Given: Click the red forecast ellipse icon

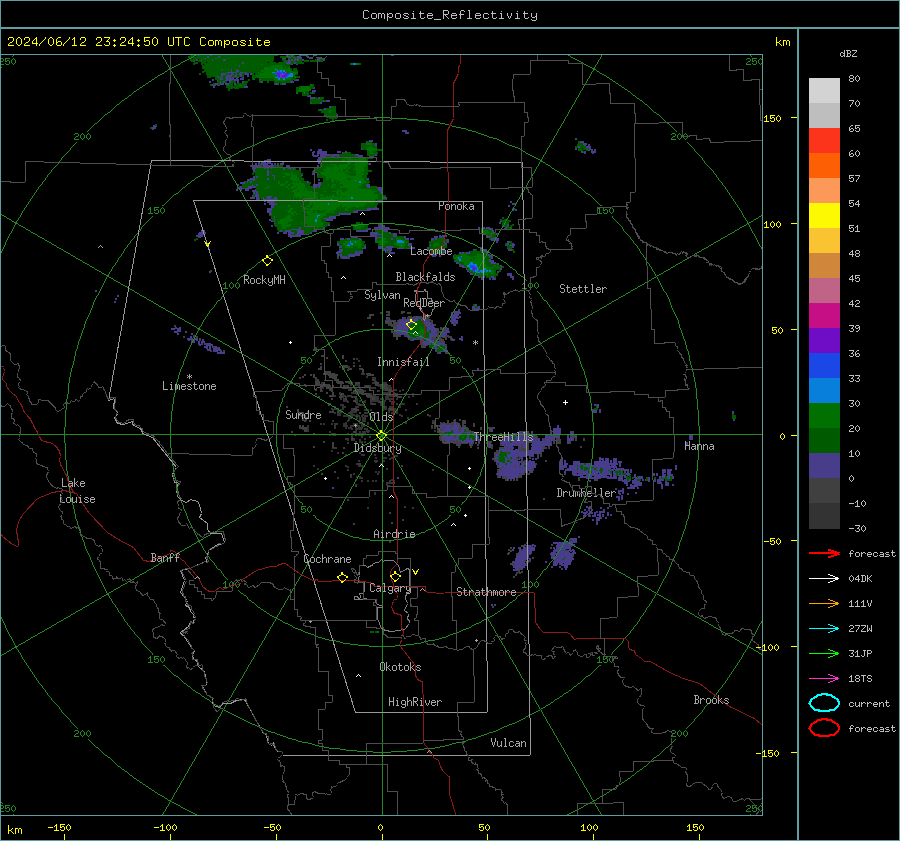Looking at the screenshot, I should pos(824,728).
